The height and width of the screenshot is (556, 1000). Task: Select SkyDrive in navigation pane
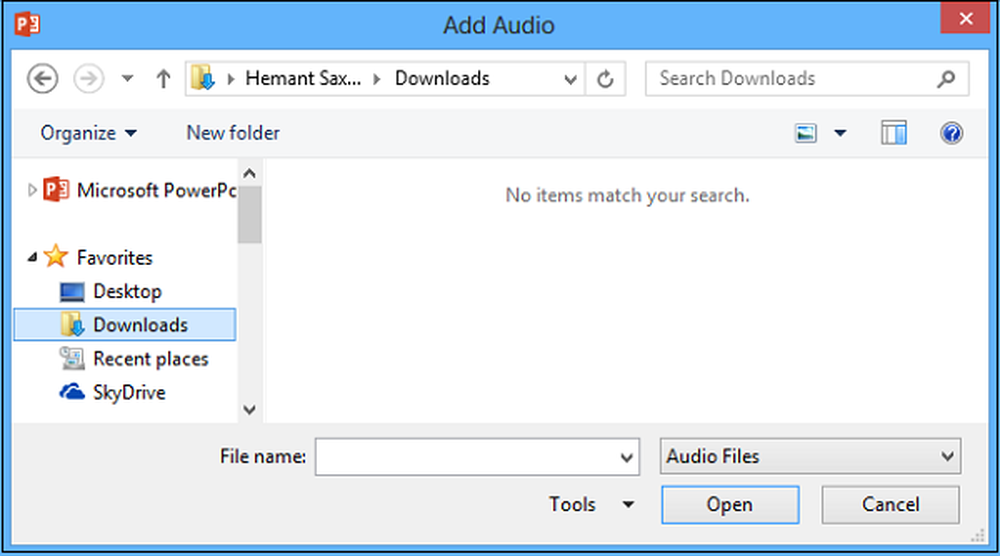point(128,393)
